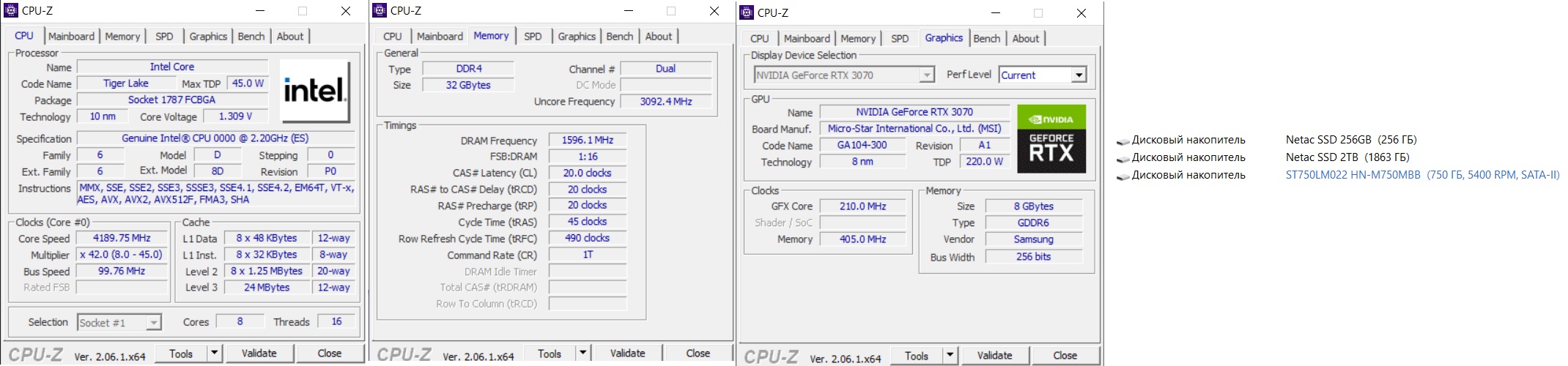Click the Close button in the Graphics window

point(1065,356)
